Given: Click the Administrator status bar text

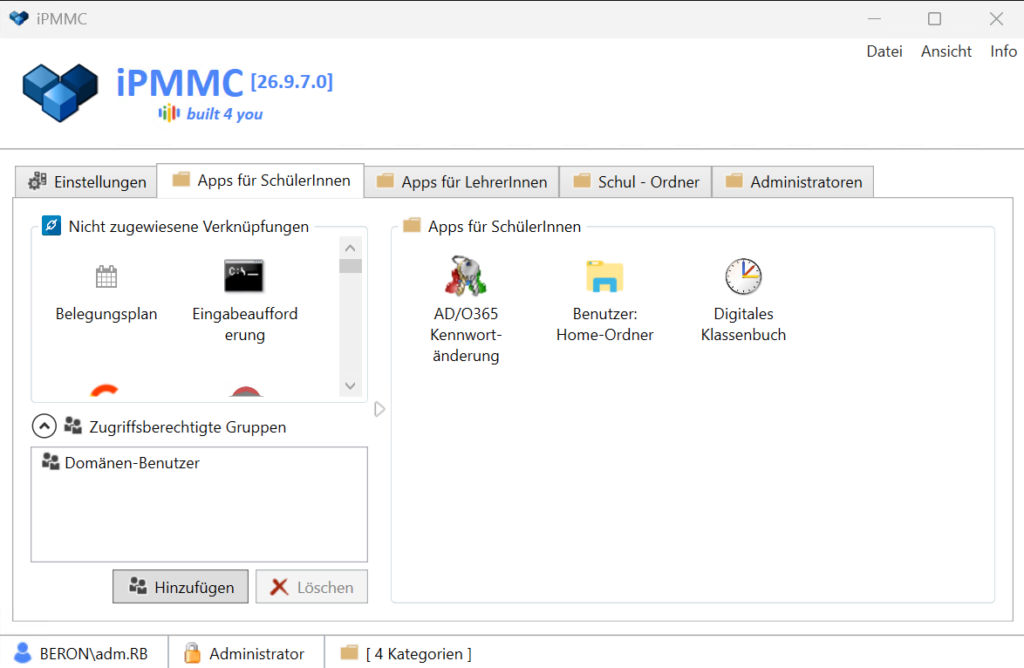Looking at the screenshot, I should [x=257, y=653].
